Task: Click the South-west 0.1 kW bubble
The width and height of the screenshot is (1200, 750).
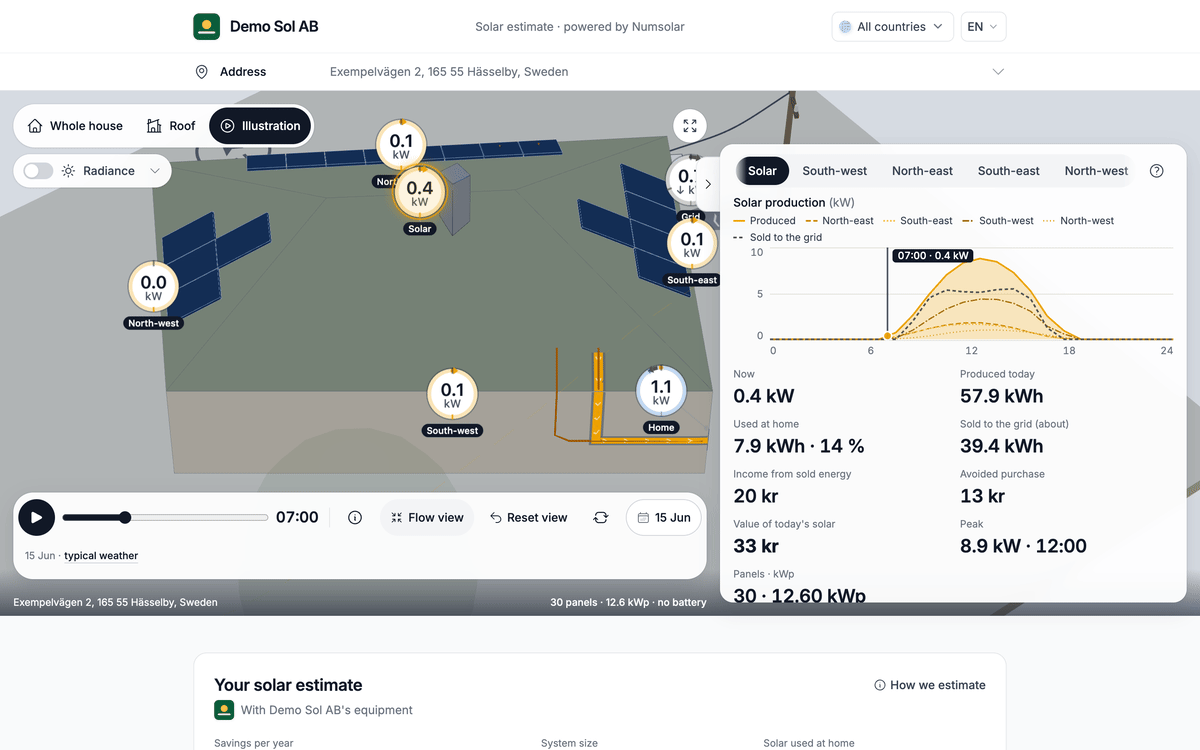Action: (x=452, y=395)
